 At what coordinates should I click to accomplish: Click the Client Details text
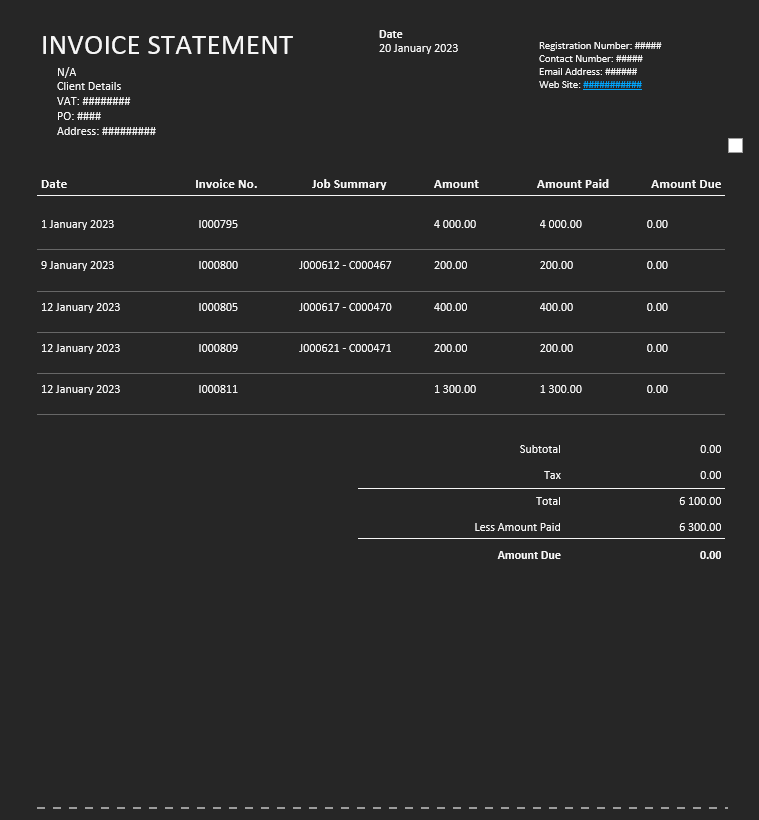[x=89, y=86]
